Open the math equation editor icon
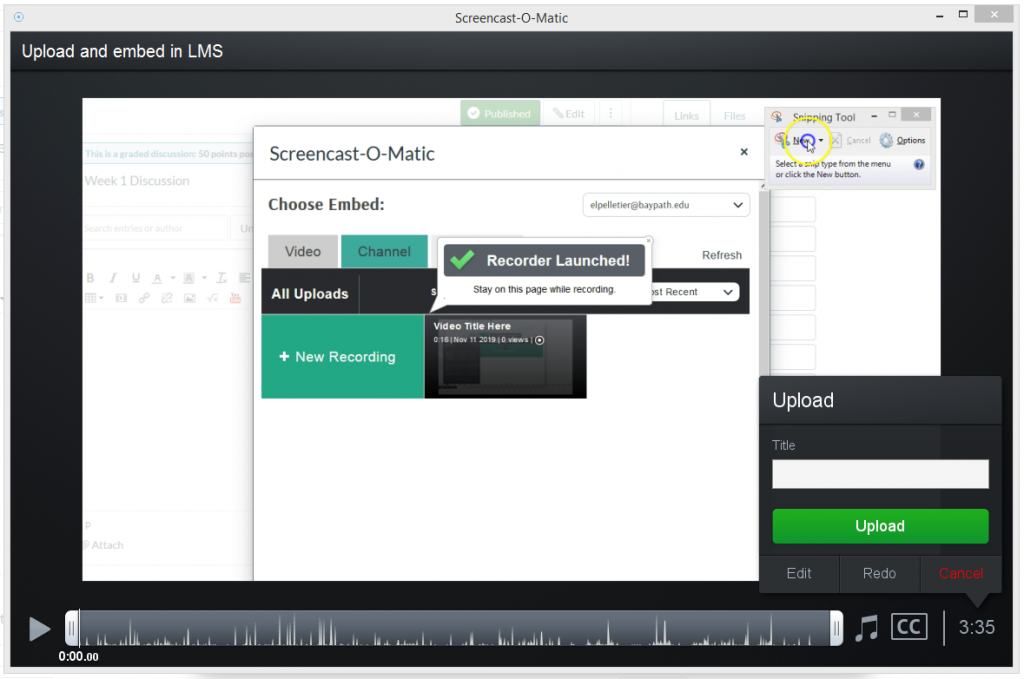This screenshot has height=679, width=1024. point(211,297)
